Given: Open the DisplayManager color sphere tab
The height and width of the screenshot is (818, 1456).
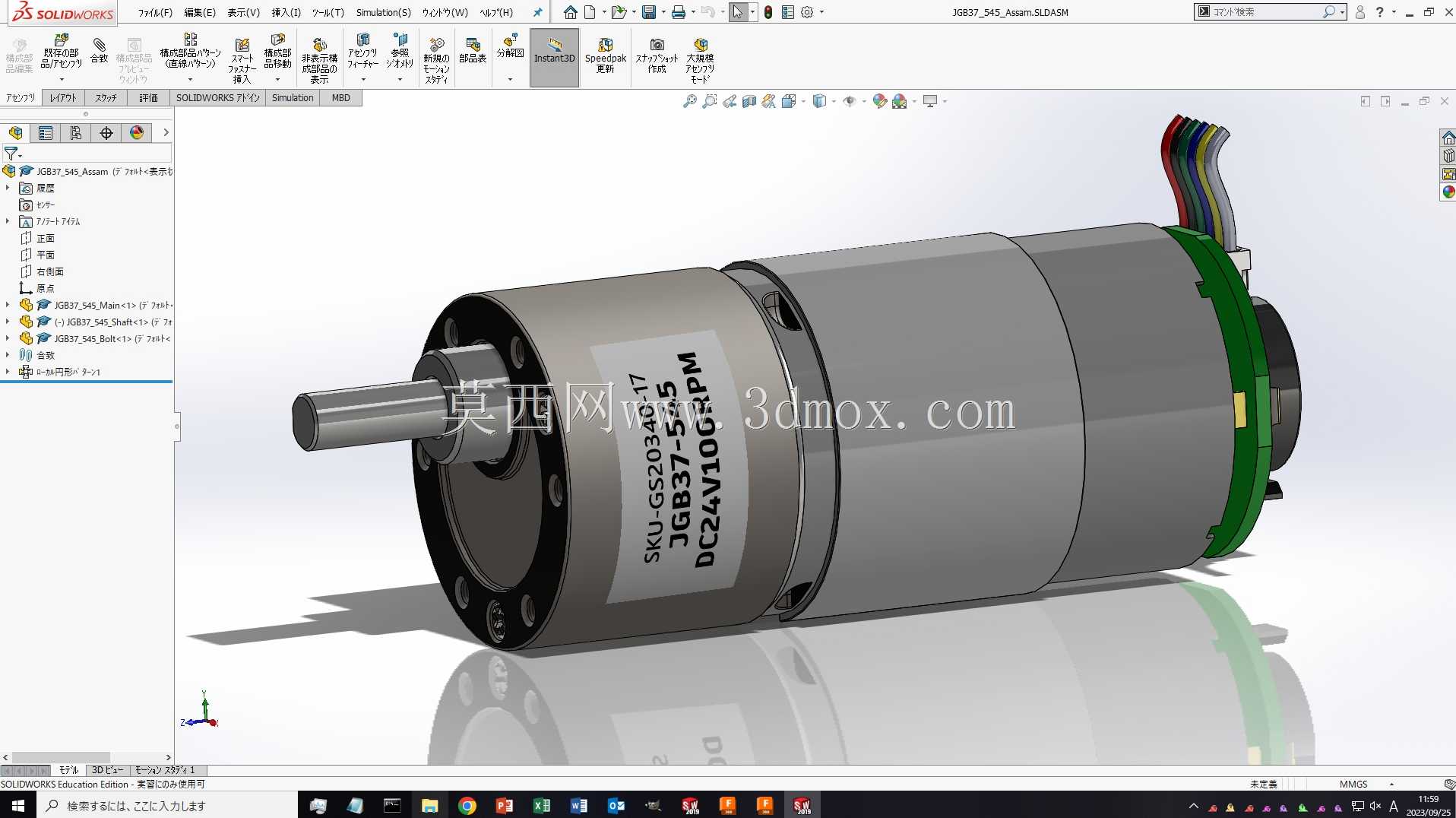Looking at the screenshot, I should tap(137, 133).
